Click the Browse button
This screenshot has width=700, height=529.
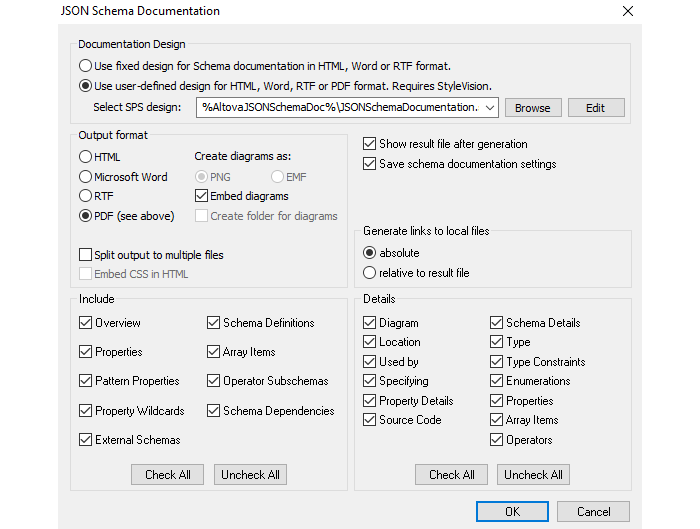coord(532,108)
